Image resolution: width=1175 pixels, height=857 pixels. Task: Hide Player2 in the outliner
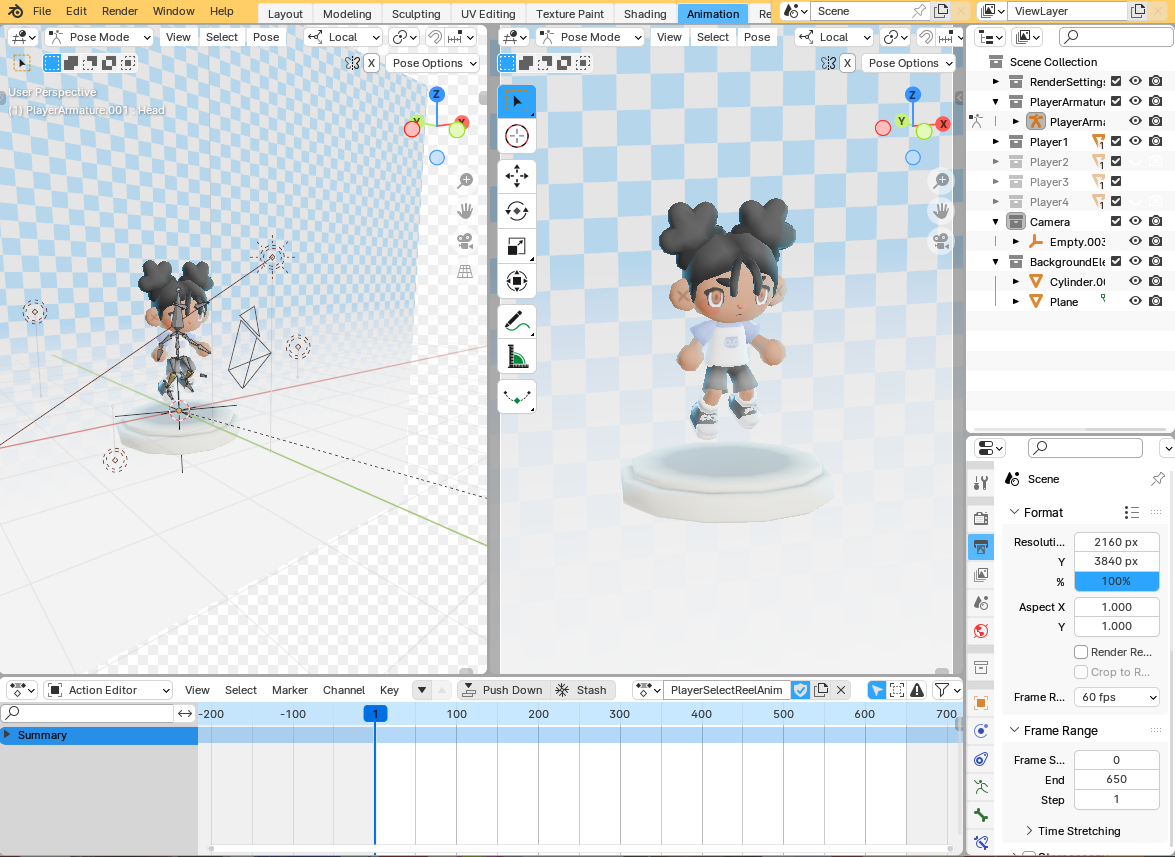pos(1134,161)
